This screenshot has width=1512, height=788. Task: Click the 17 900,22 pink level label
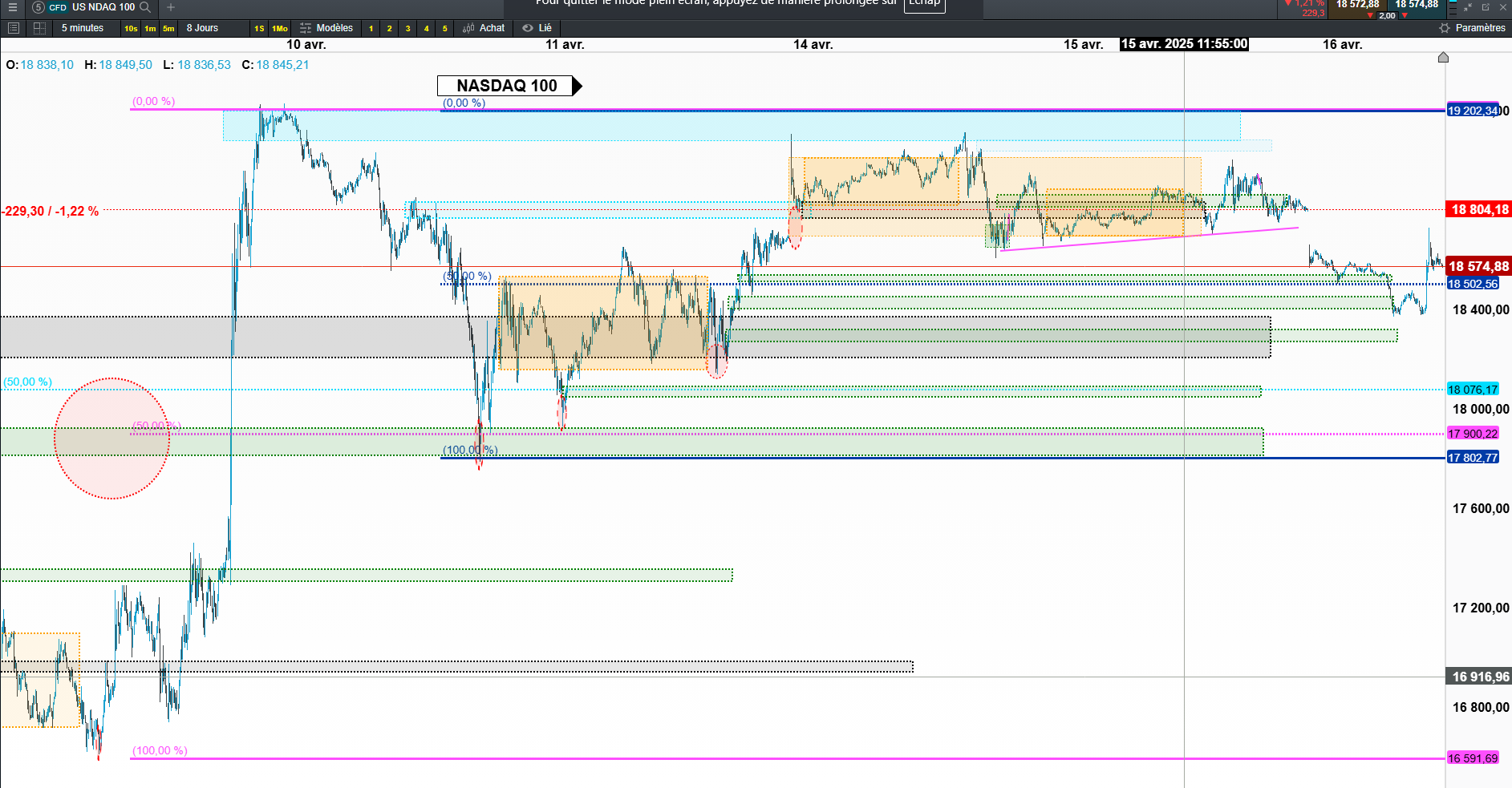[x=1473, y=434]
